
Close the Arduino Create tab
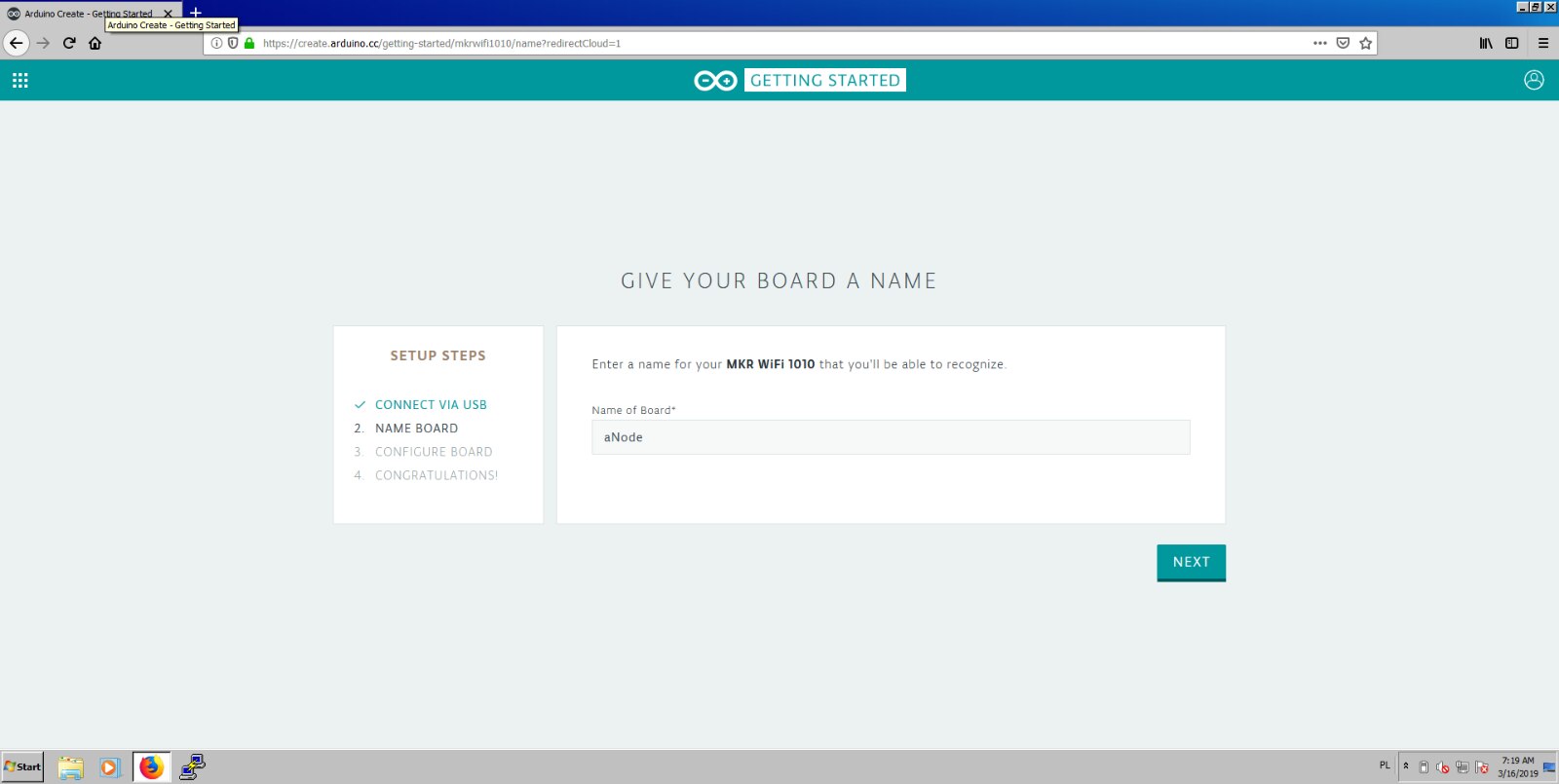[168, 14]
